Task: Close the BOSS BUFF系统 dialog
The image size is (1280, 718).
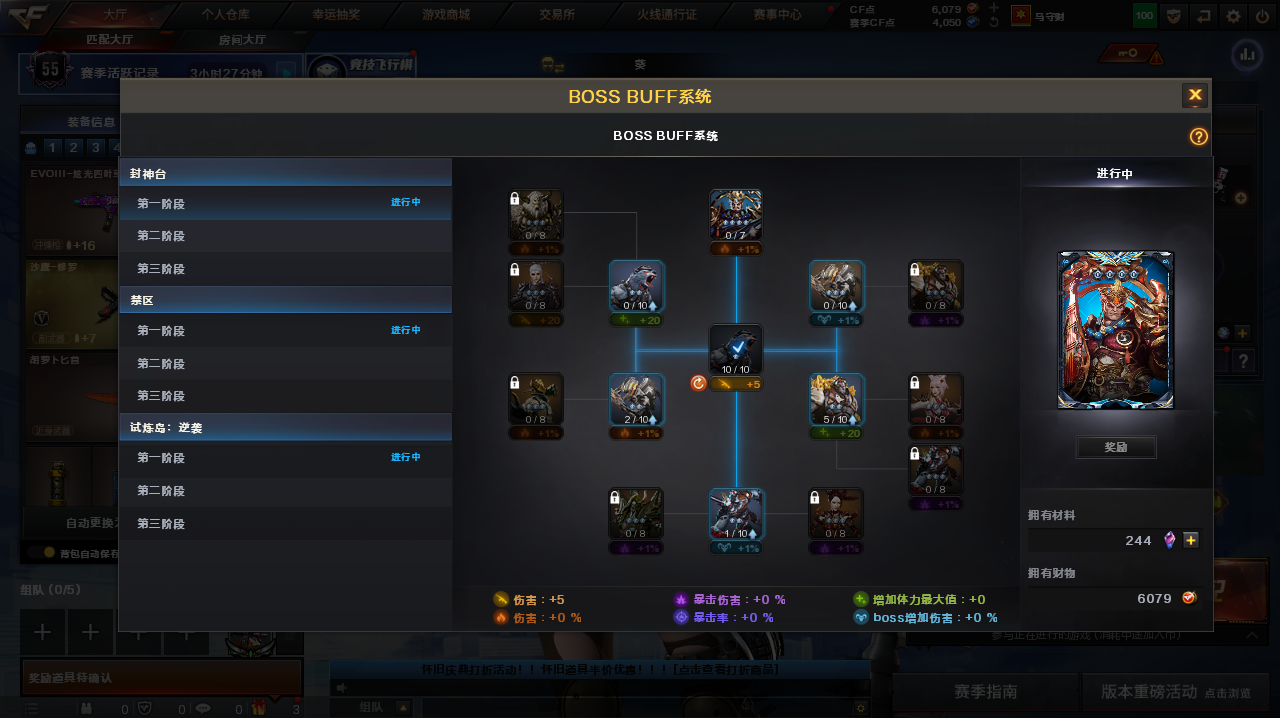Action: (1195, 95)
